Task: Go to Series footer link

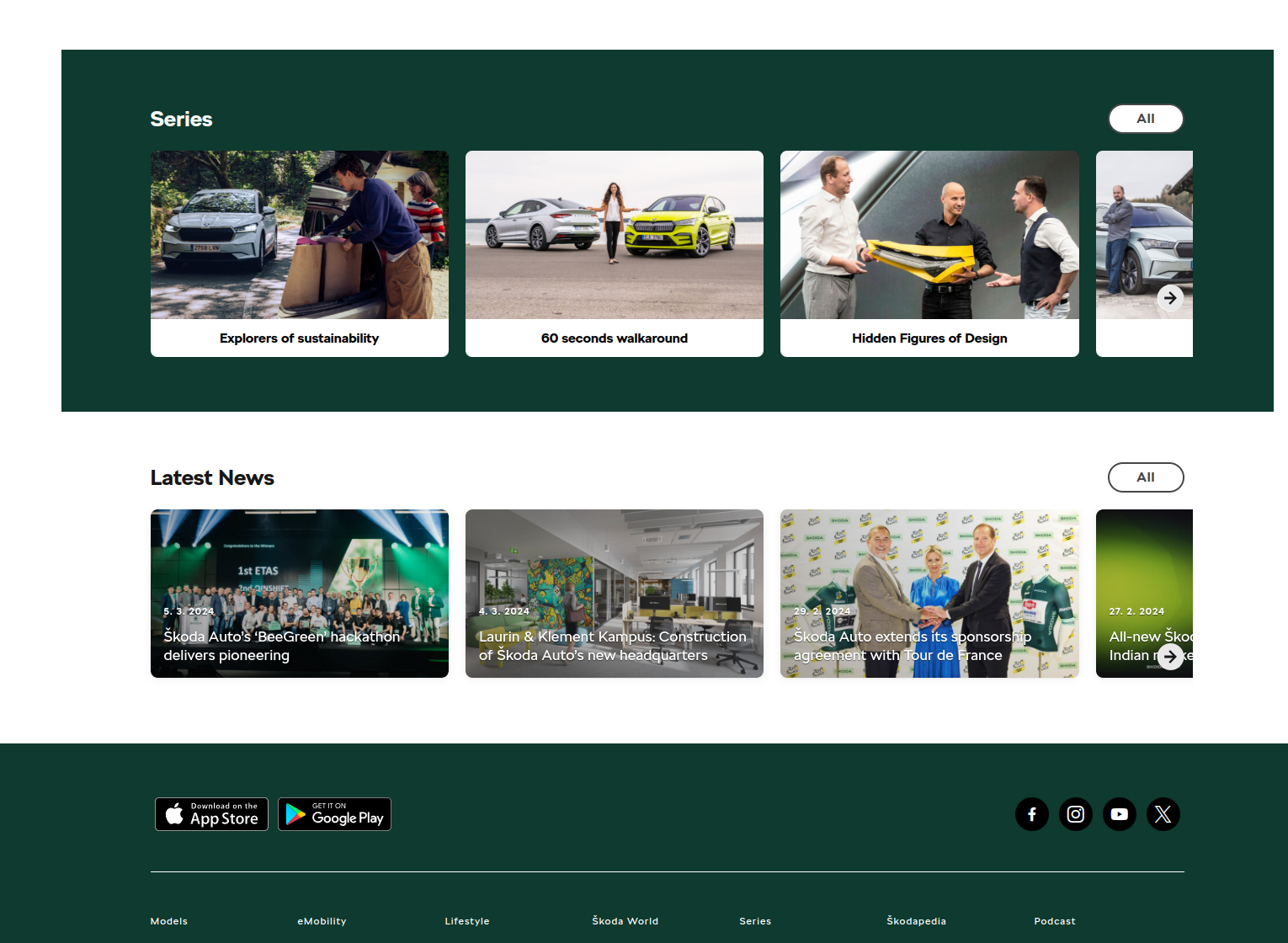Action: click(x=755, y=921)
